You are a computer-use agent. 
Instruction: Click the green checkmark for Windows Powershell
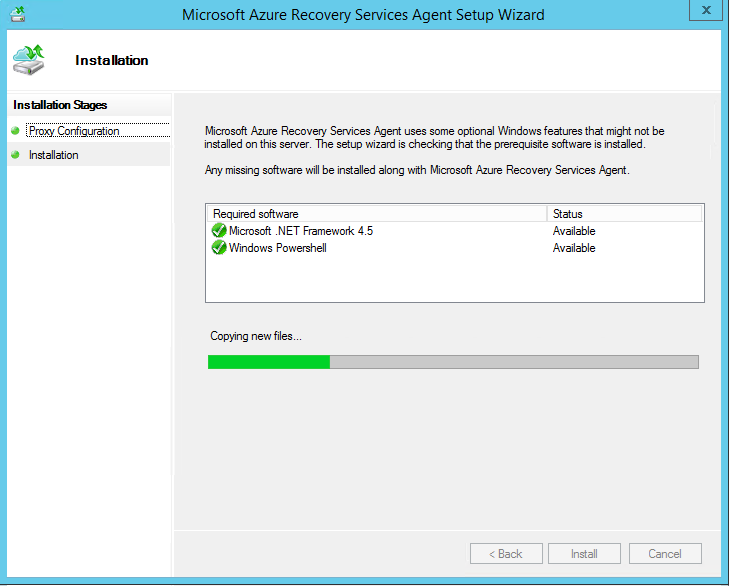[x=219, y=248]
